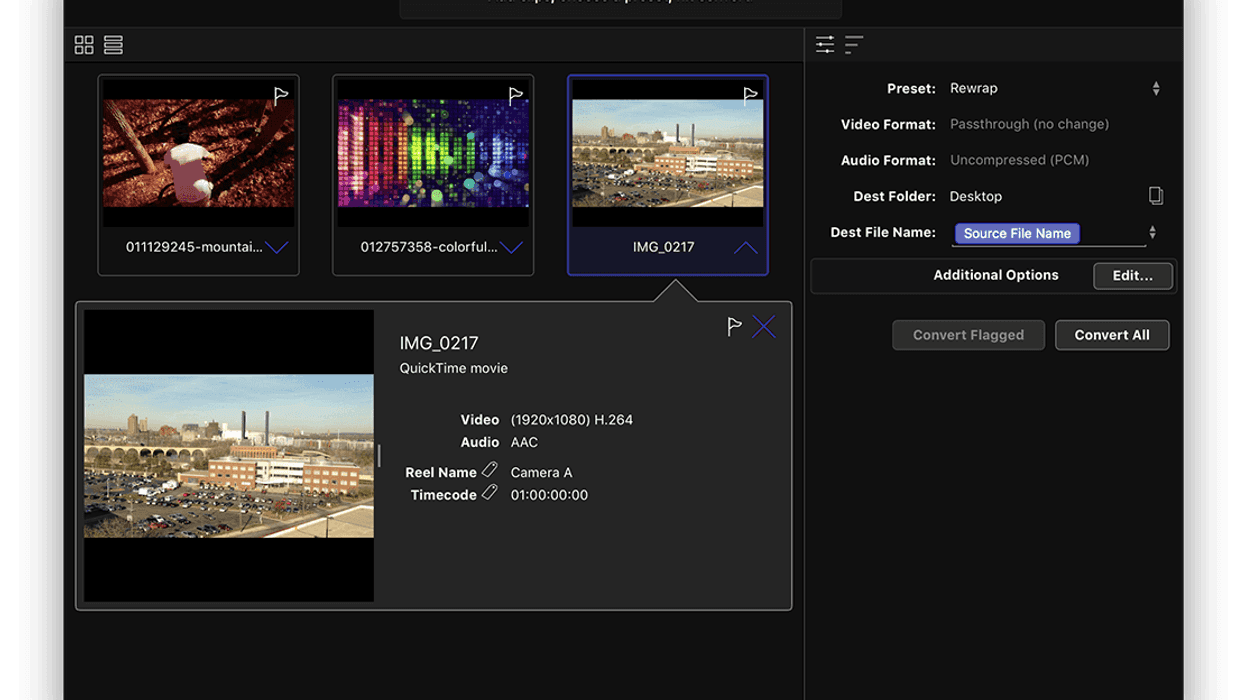Edit the Reel Name tag icon
Screen dimensions: 1245x700
tap(489, 470)
